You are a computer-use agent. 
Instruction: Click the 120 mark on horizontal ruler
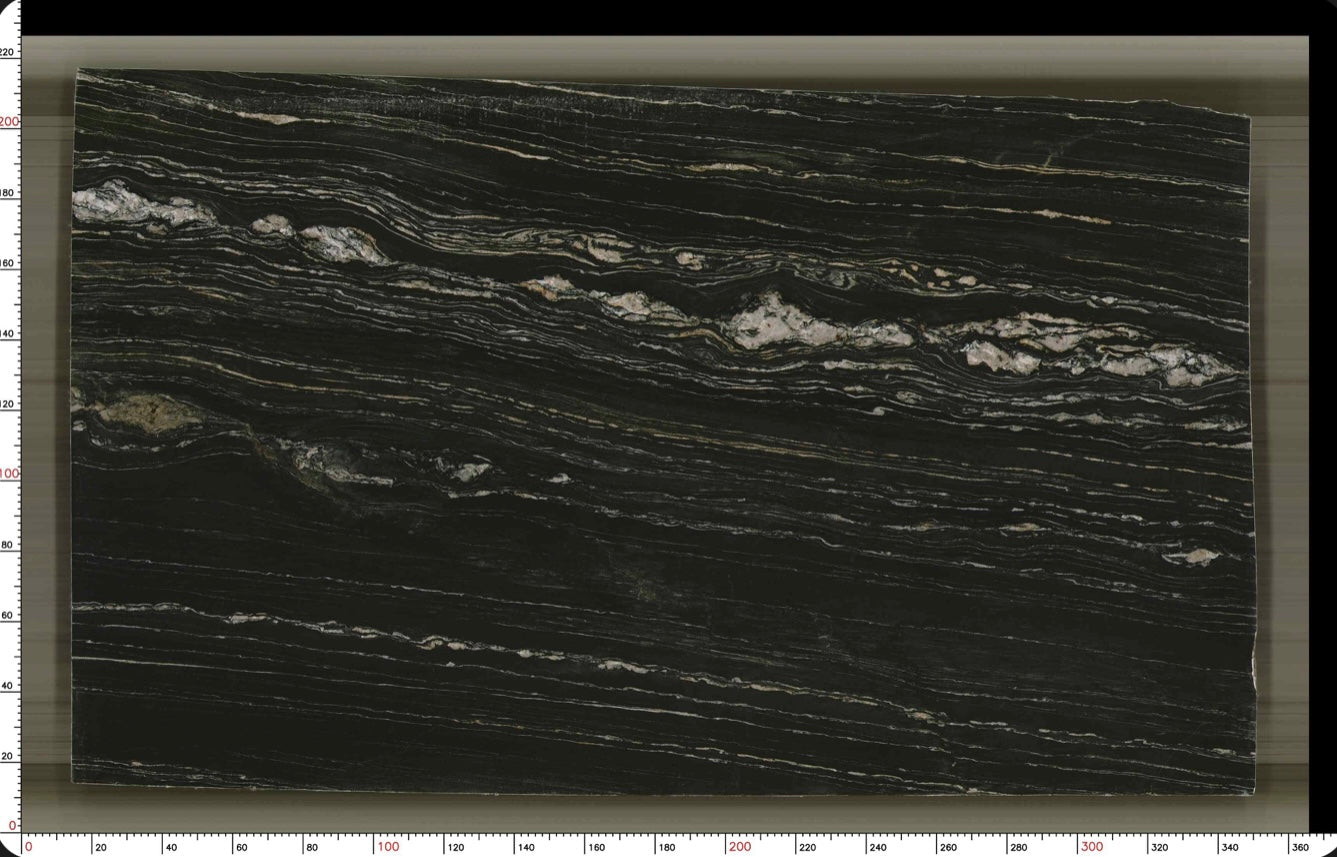(455, 848)
